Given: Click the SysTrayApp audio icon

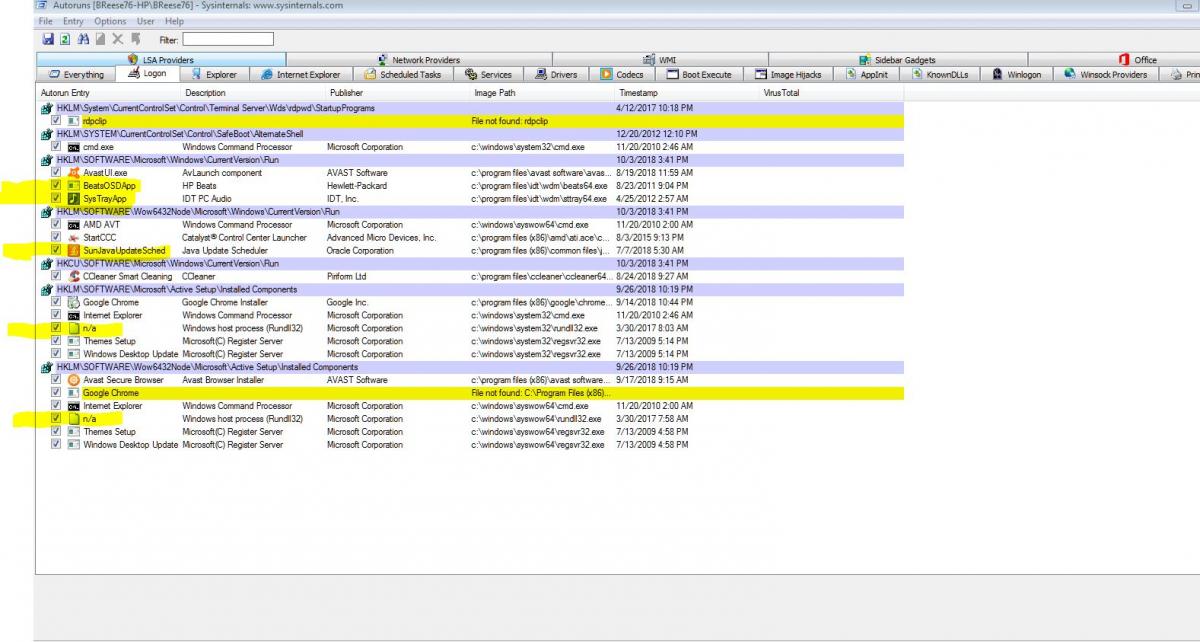Looking at the screenshot, I should [73, 199].
